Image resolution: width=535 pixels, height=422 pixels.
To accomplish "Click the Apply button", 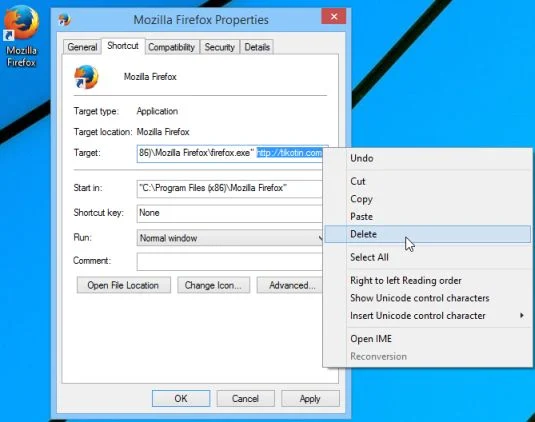I will [x=310, y=398].
